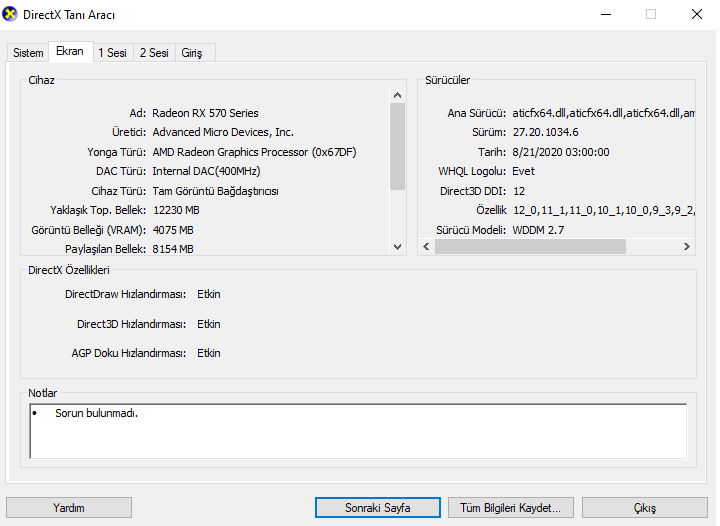720x526 pixels.
Task: Click Sürücüler scroll left arrow
Action: click(427, 246)
